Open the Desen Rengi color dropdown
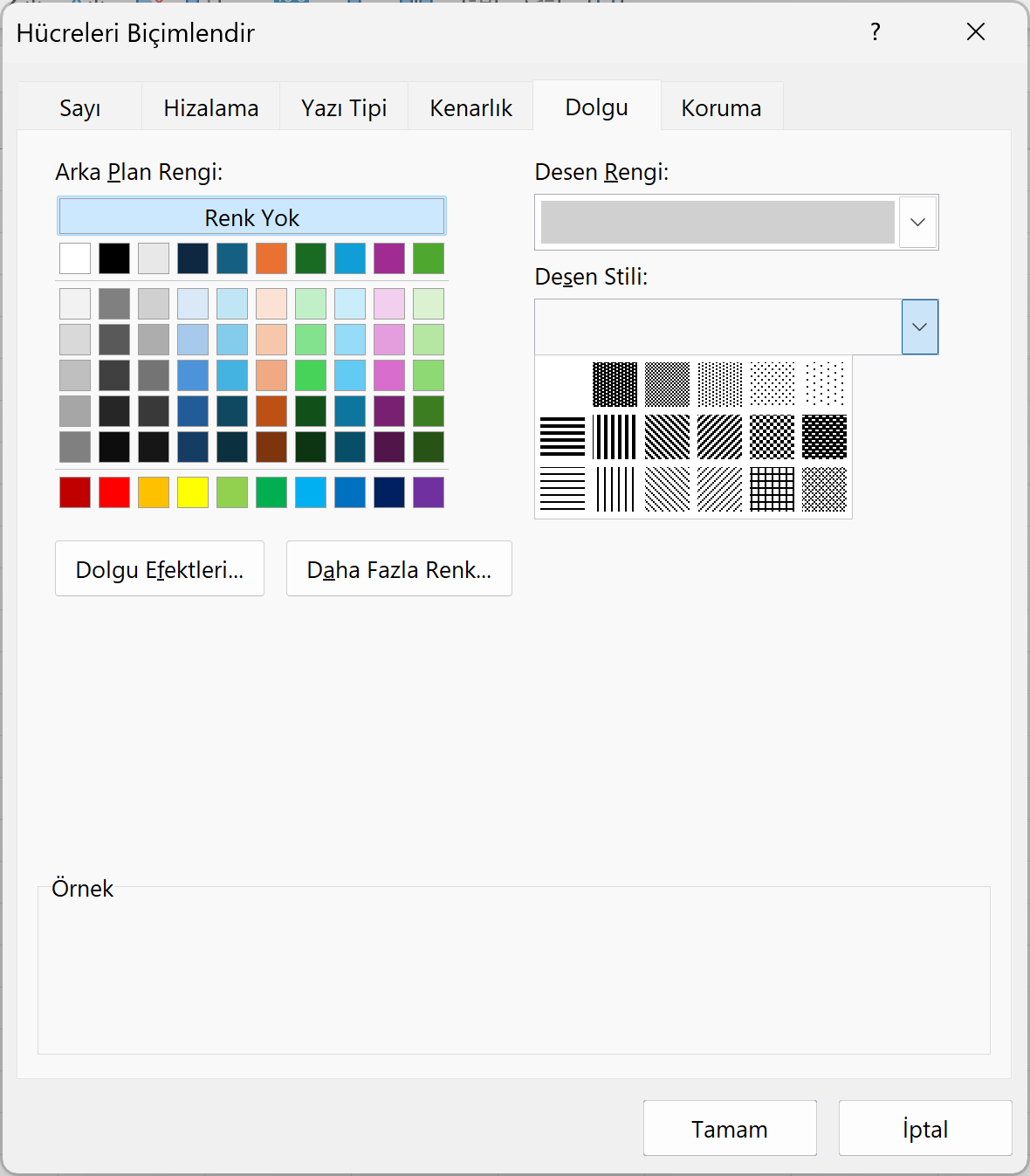 pyautogui.click(x=917, y=222)
